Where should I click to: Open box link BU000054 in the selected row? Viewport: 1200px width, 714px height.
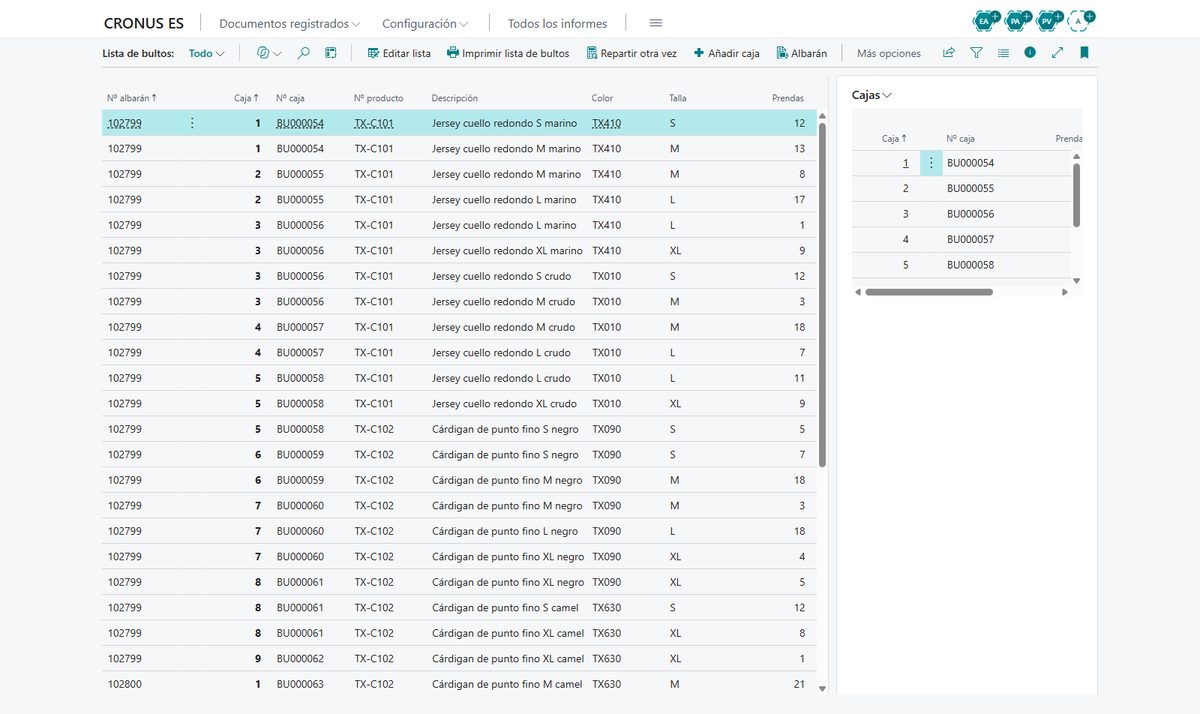[x=300, y=123]
